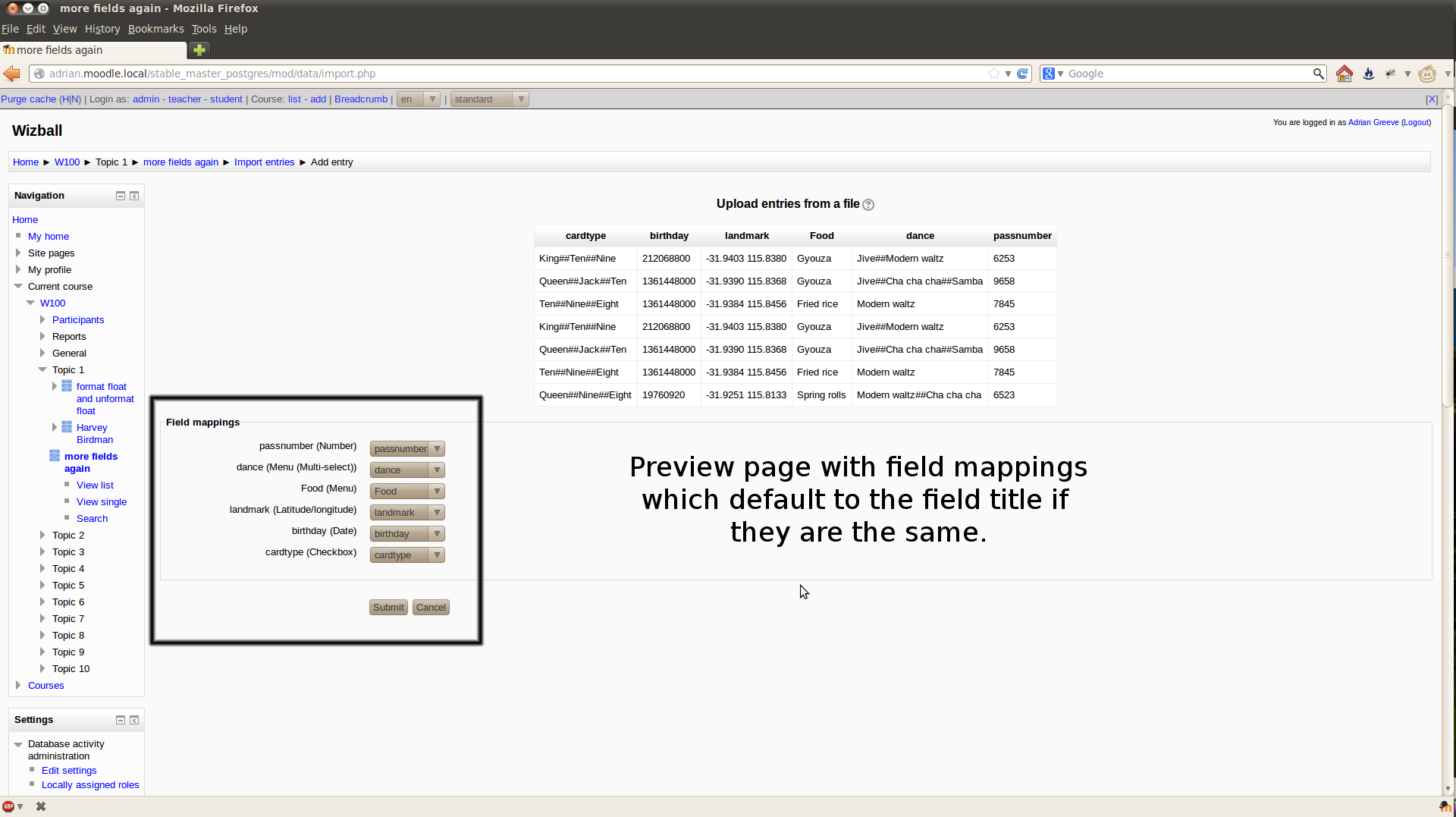Hide the Settings block with the minus icon
Viewport: 1456px width, 817px height.
(121, 720)
